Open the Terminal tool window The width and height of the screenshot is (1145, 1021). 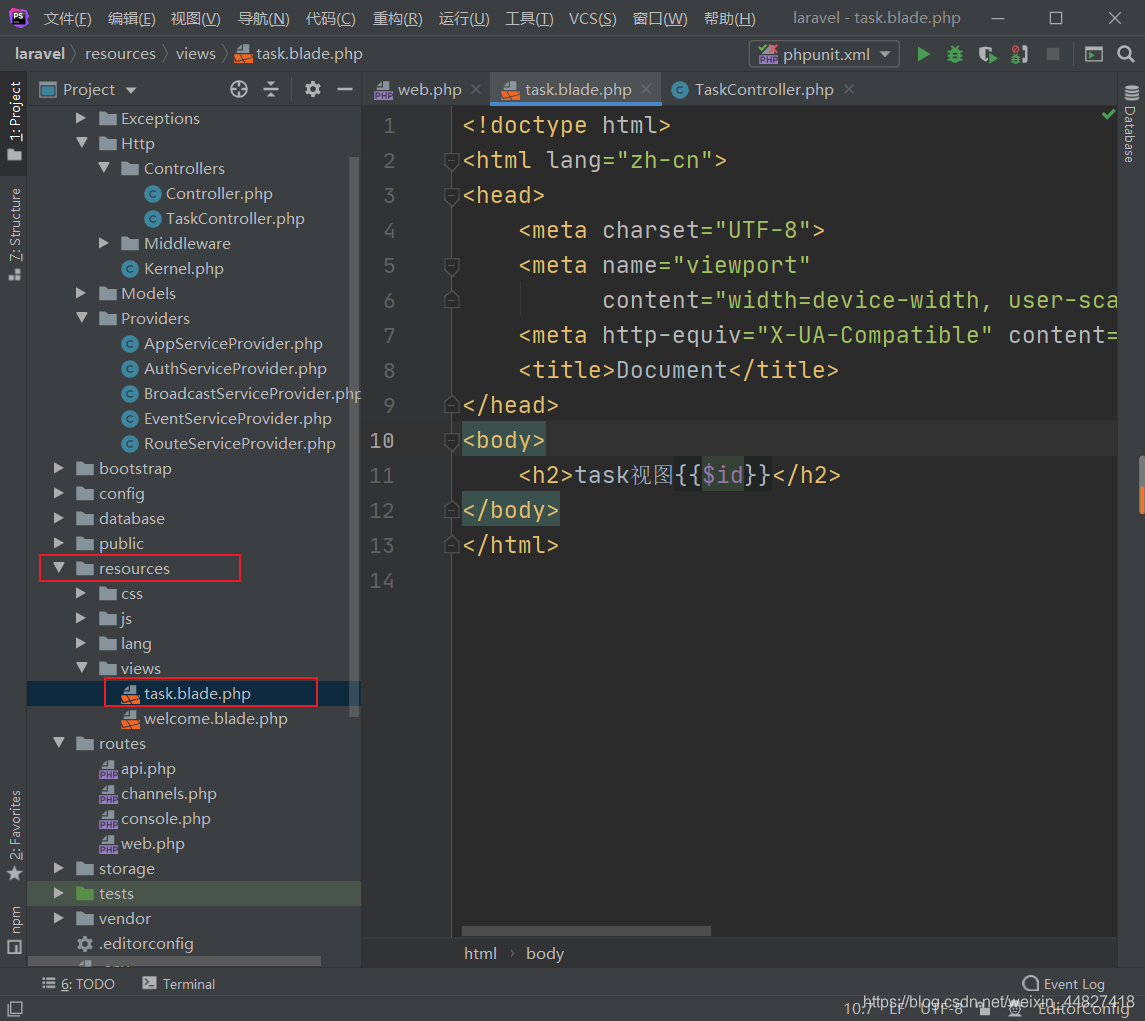(x=179, y=984)
